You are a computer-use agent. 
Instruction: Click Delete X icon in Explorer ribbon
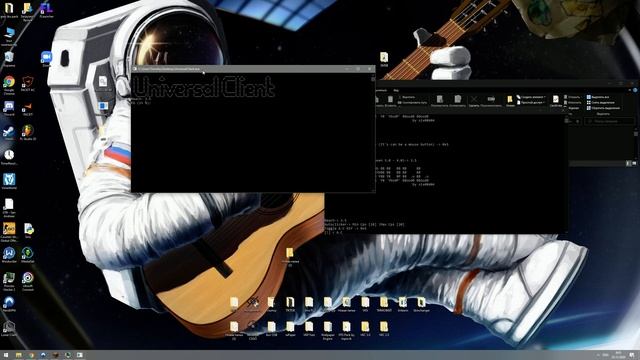coord(474,99)
